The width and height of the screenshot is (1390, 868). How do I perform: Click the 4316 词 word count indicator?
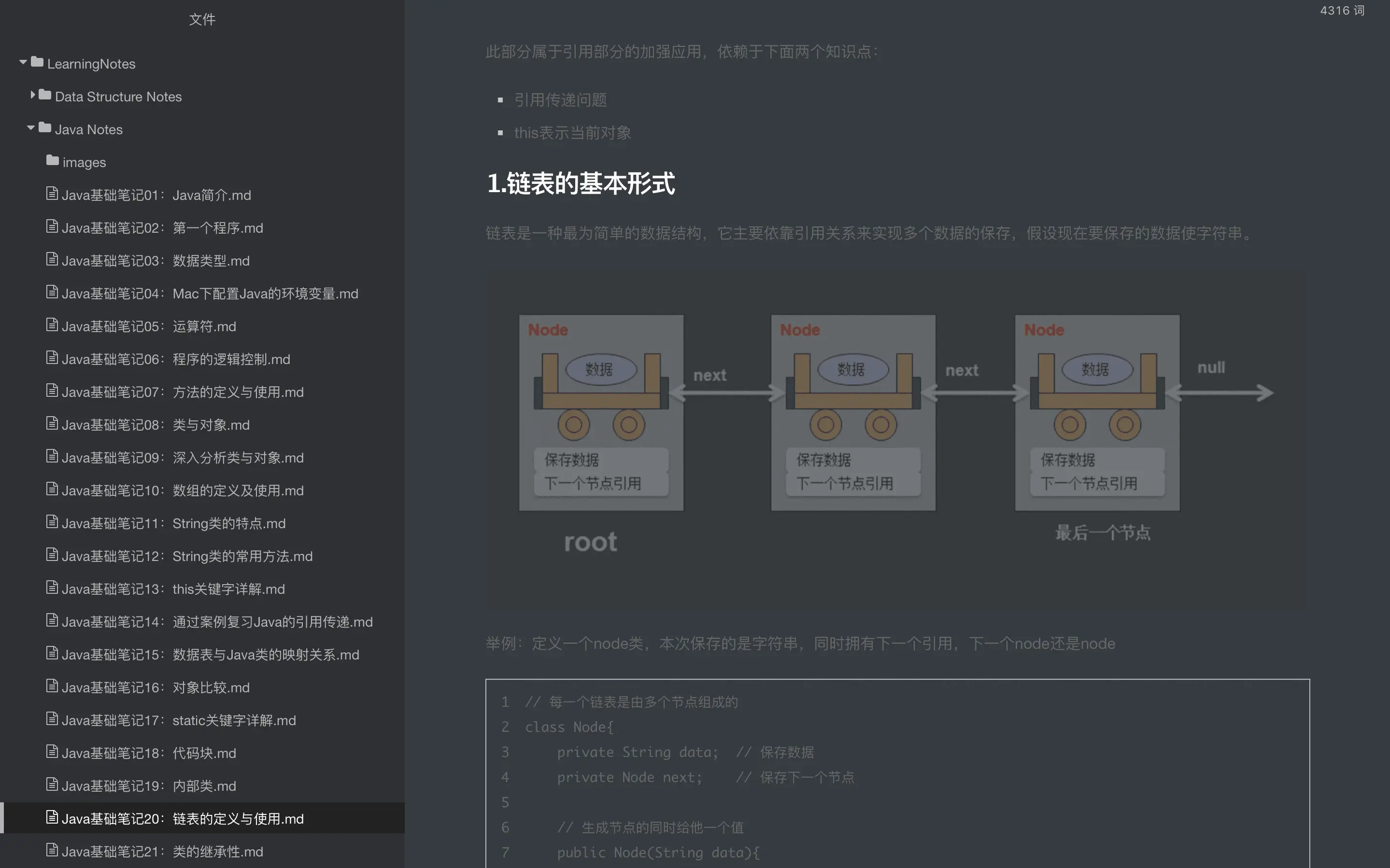pos(1342,10)
